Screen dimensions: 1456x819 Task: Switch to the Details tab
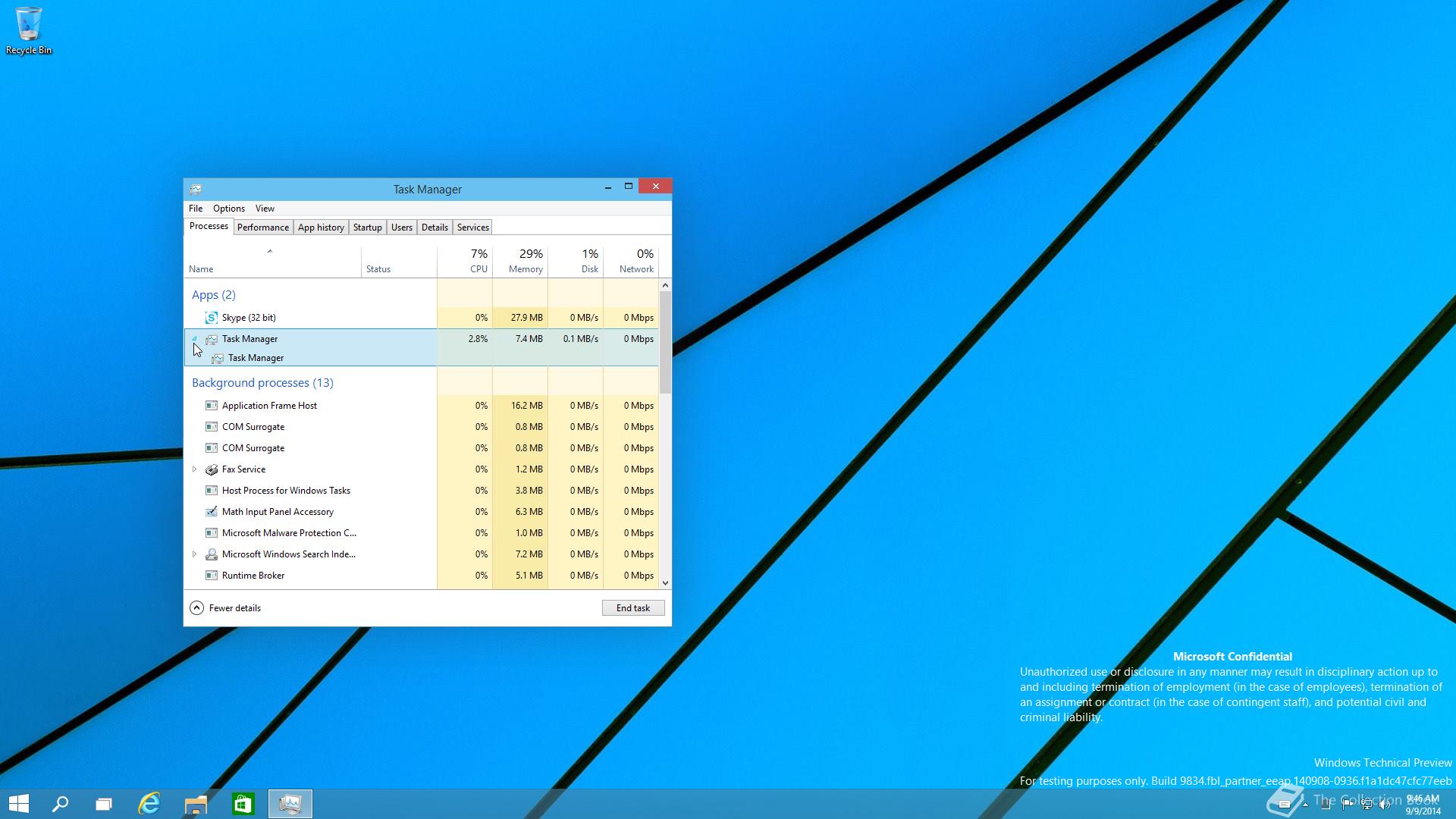click(435, 227)
